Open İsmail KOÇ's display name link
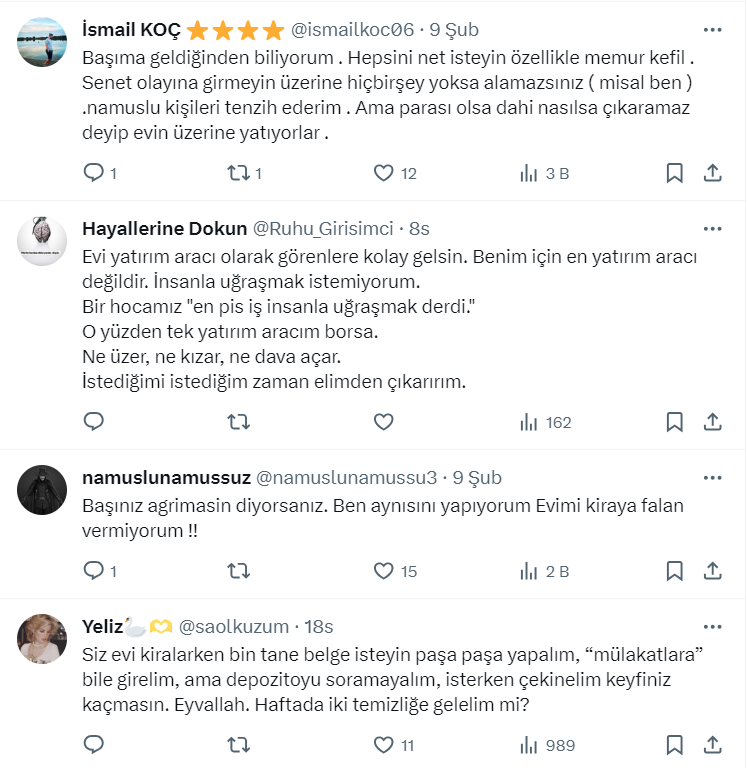 pos(131,30)
